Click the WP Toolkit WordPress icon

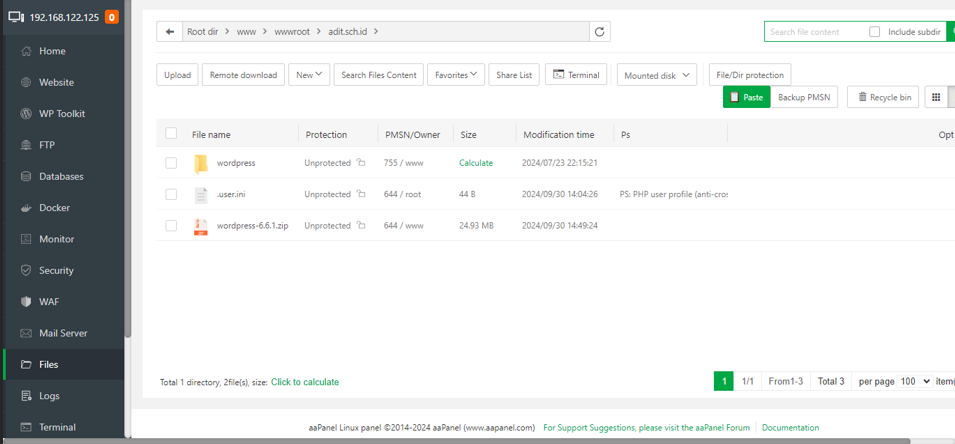[26, 114]
